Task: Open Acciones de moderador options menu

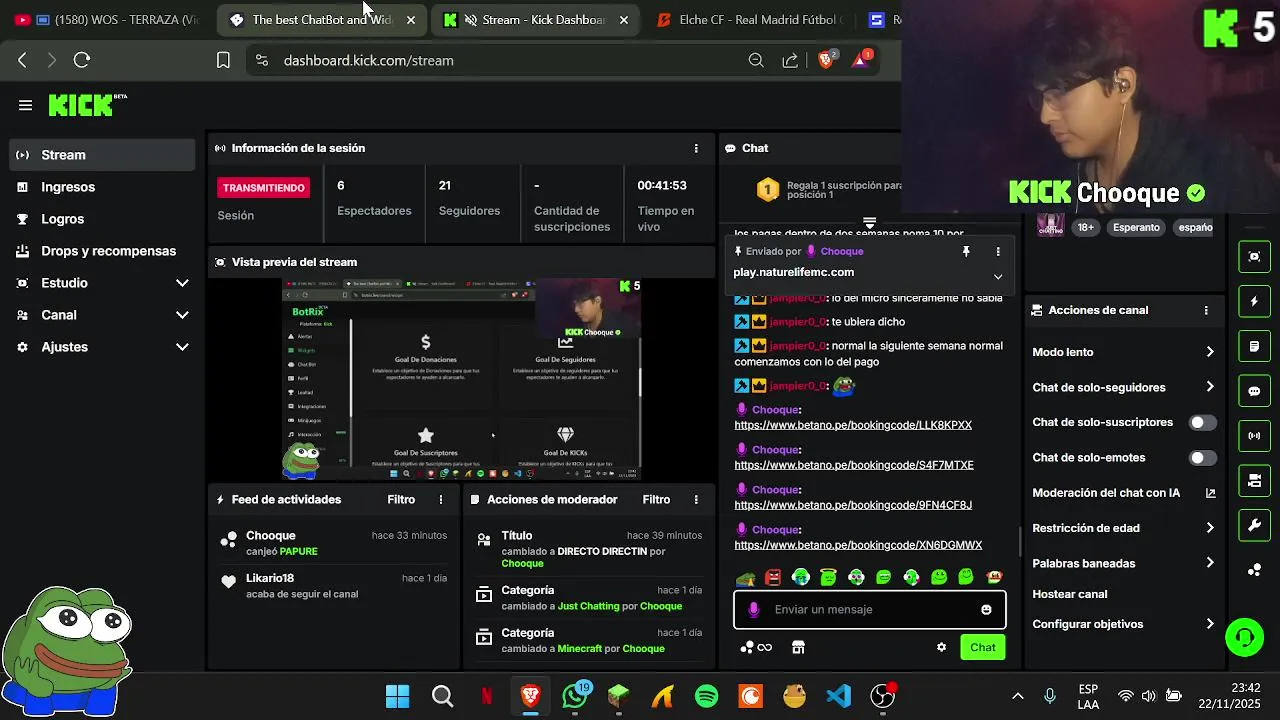Action: (696, 499)
